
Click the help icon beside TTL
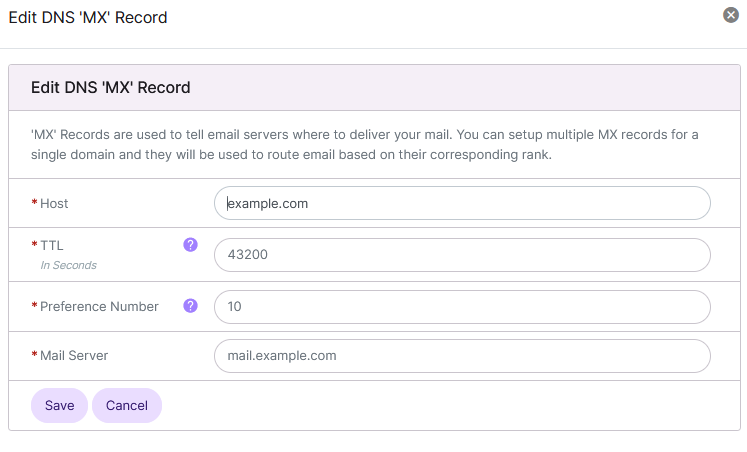click(x=190, y=244)
